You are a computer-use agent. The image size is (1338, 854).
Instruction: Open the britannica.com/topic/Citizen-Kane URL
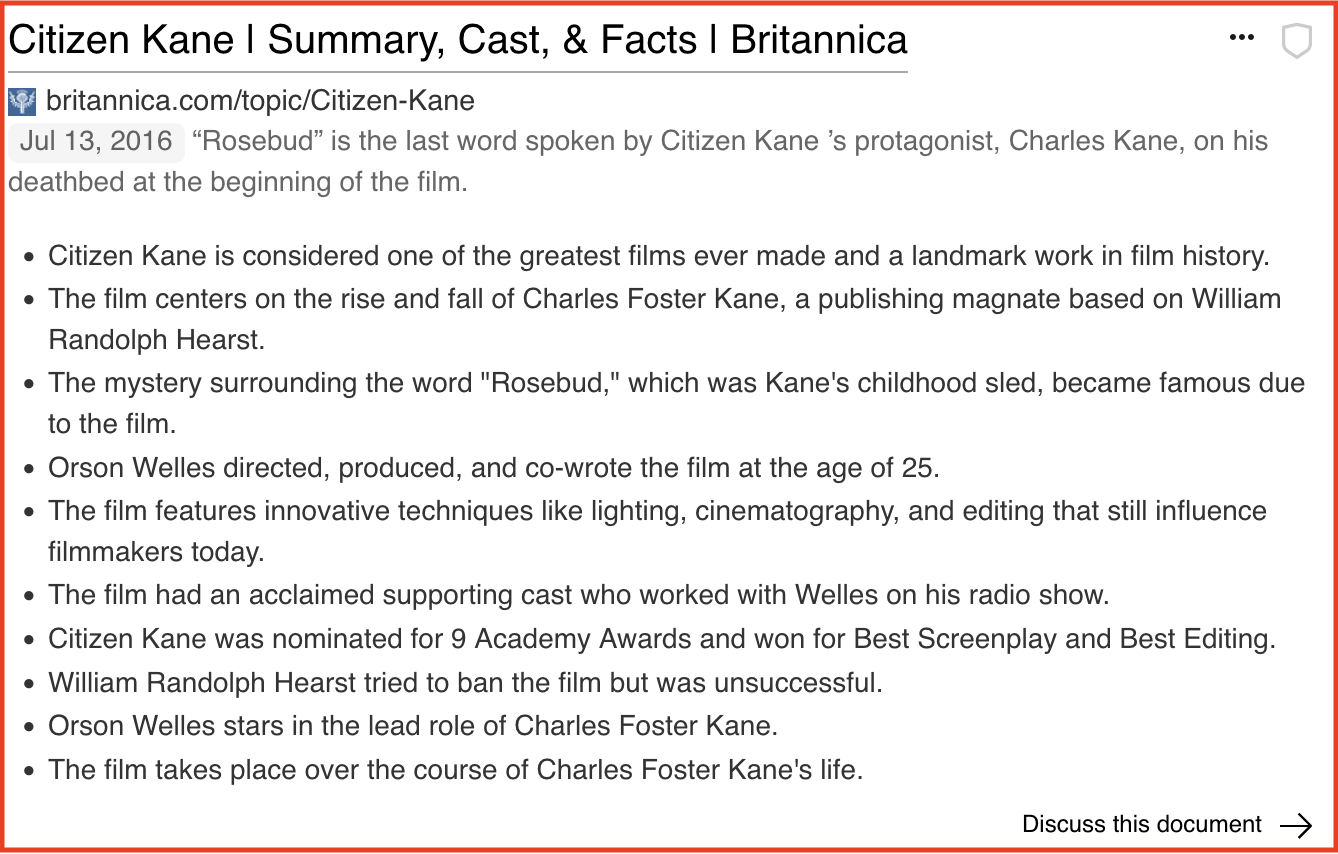click(x=260, y=101)
